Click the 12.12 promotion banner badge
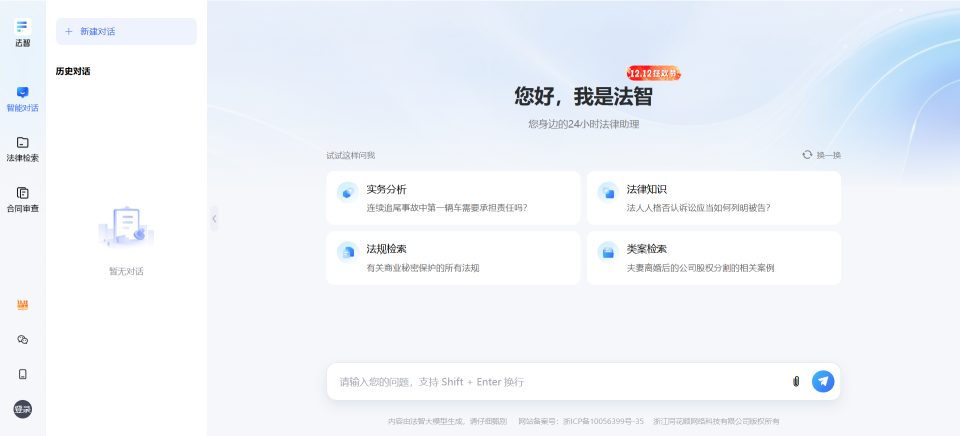The image size is (960, 436). coord(653,73)
